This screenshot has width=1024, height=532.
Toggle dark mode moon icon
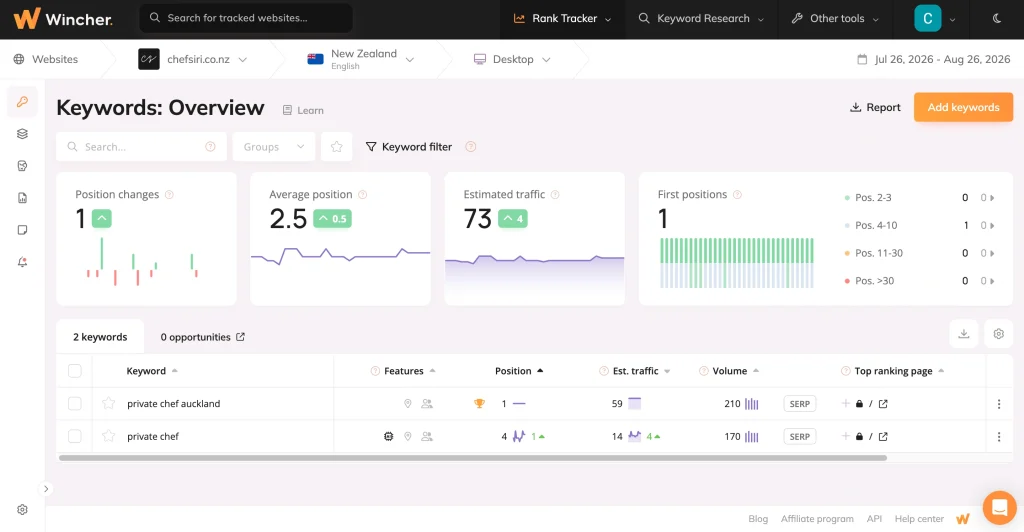pyautogui.click(x=997, y=18)
